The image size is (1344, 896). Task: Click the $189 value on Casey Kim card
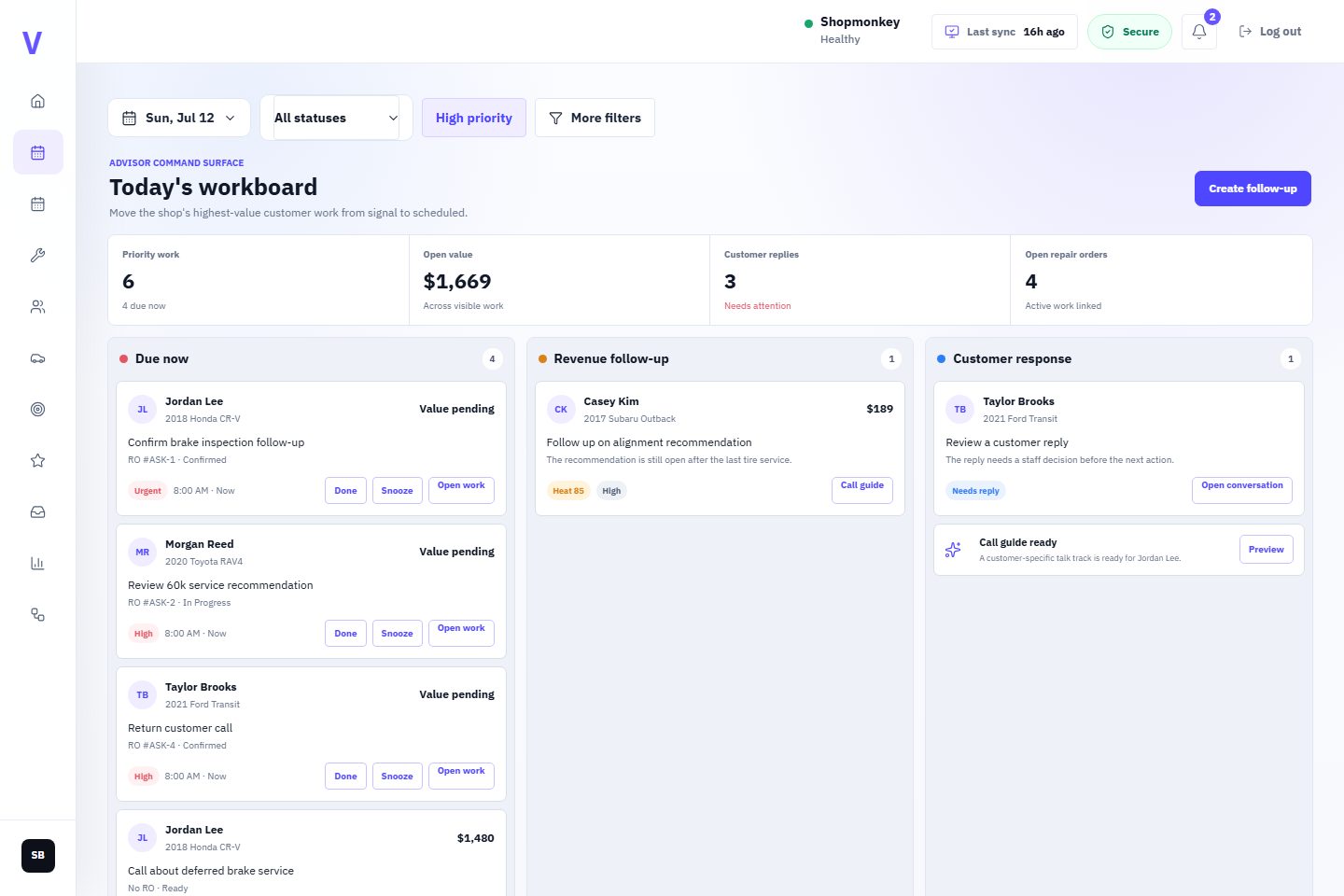[x=879, y=409]
